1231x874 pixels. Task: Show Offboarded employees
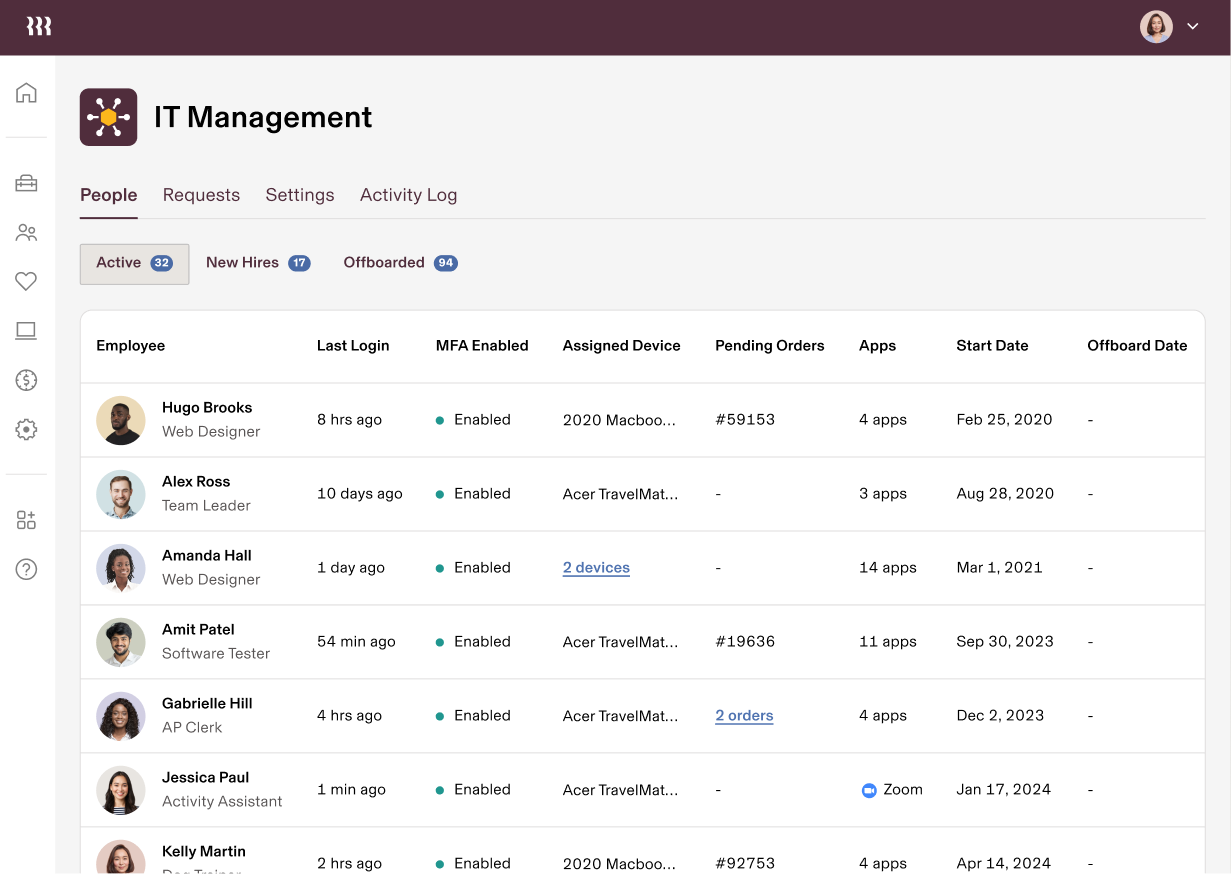(x=400, y=262)
